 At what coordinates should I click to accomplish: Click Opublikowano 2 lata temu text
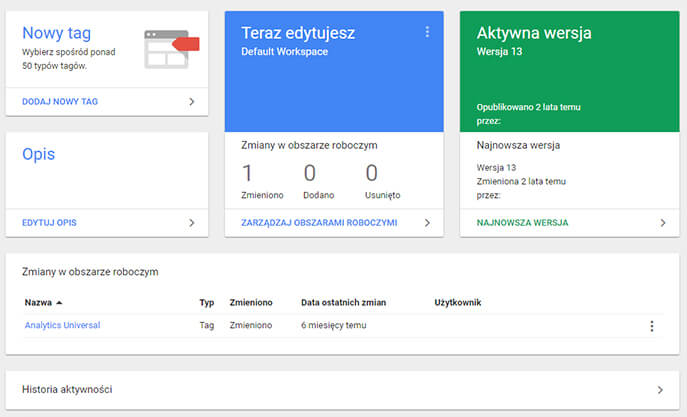pyautogui.click(x=528, y=107)
